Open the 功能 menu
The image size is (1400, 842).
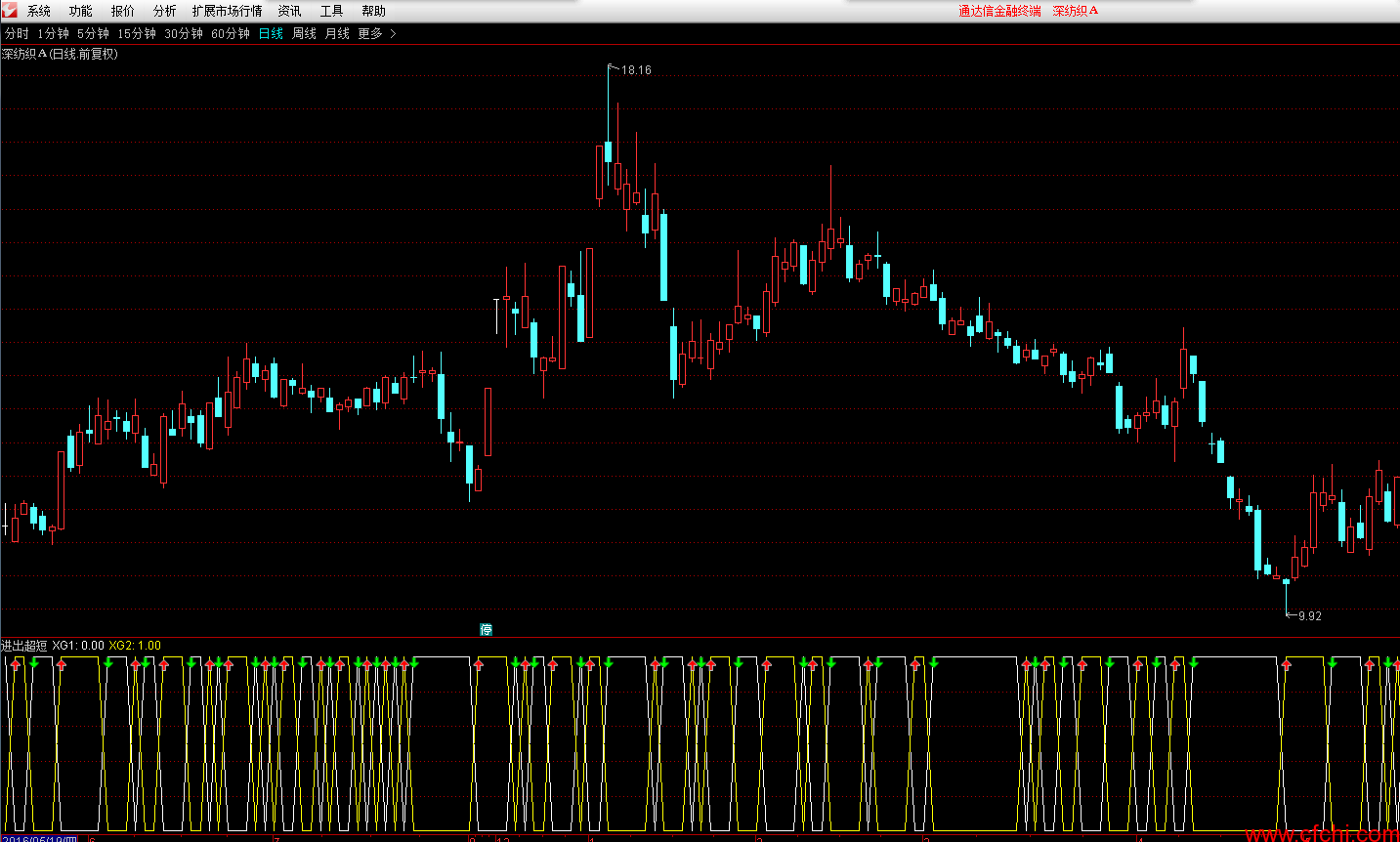pos(81,11)
